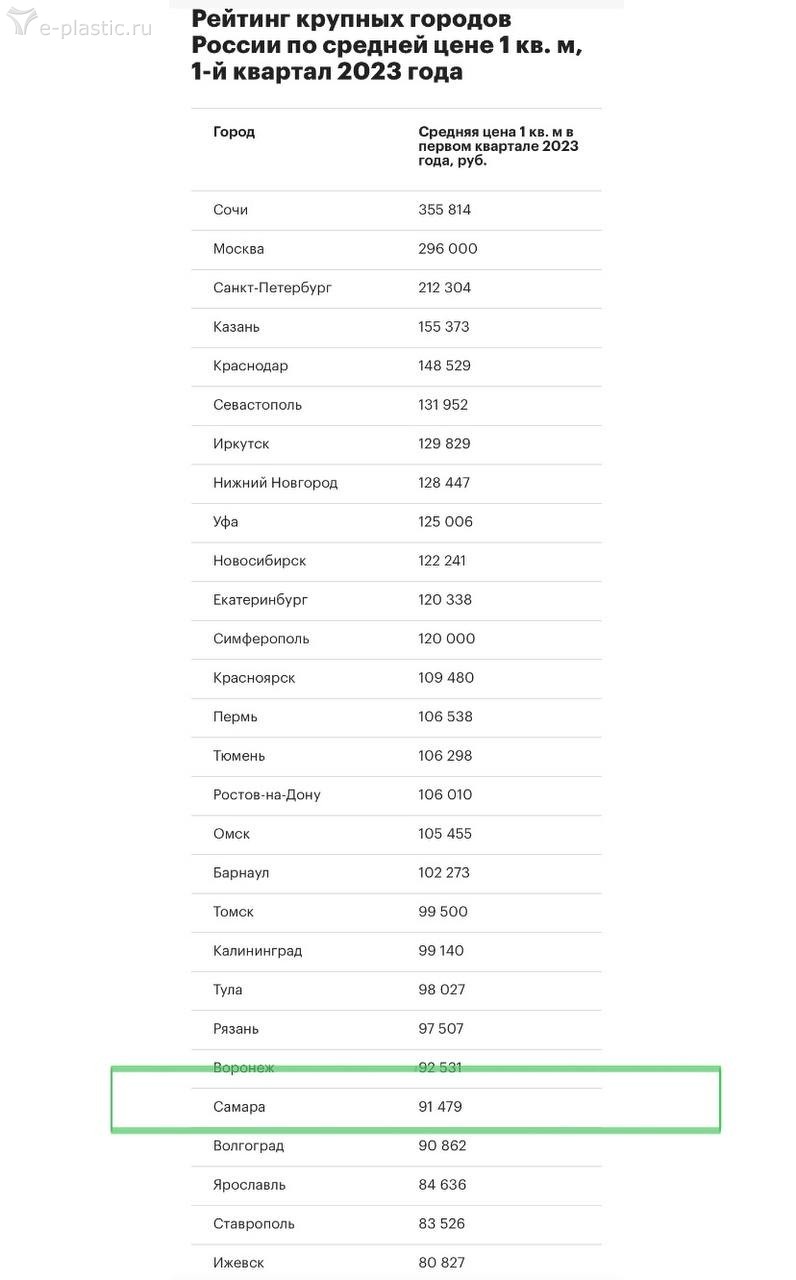Click the Калининград row
This screenshot has height=1280, width=796.
coord(396,951)
